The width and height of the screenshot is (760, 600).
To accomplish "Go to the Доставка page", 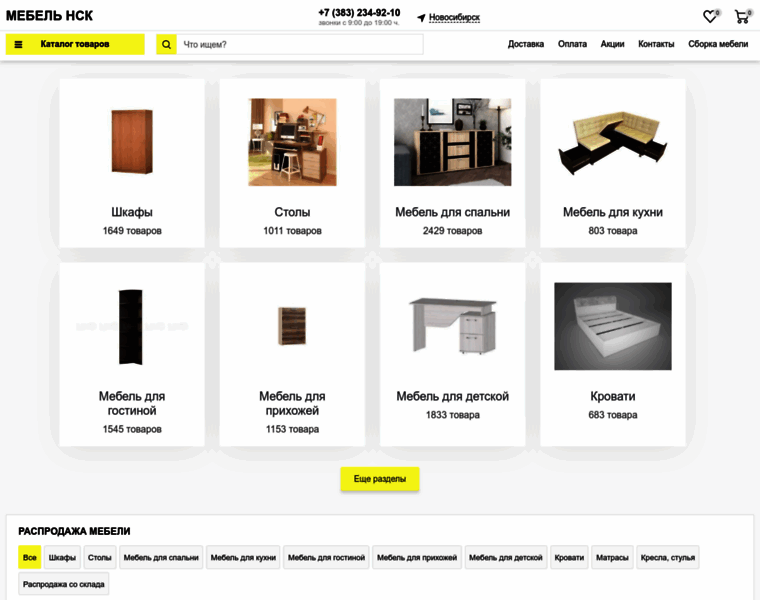I will (x=525, y=44).
